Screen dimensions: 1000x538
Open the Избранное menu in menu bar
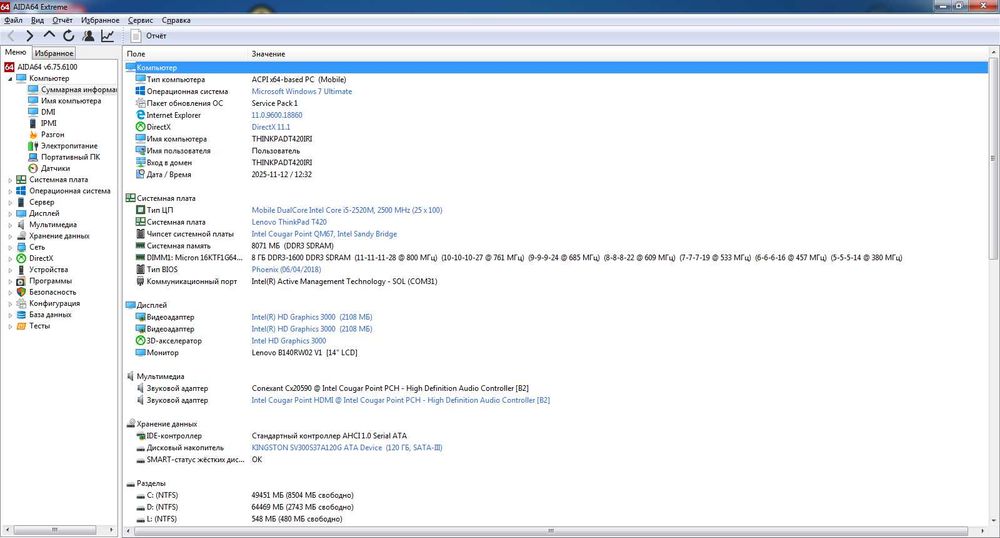pos(100,20)
